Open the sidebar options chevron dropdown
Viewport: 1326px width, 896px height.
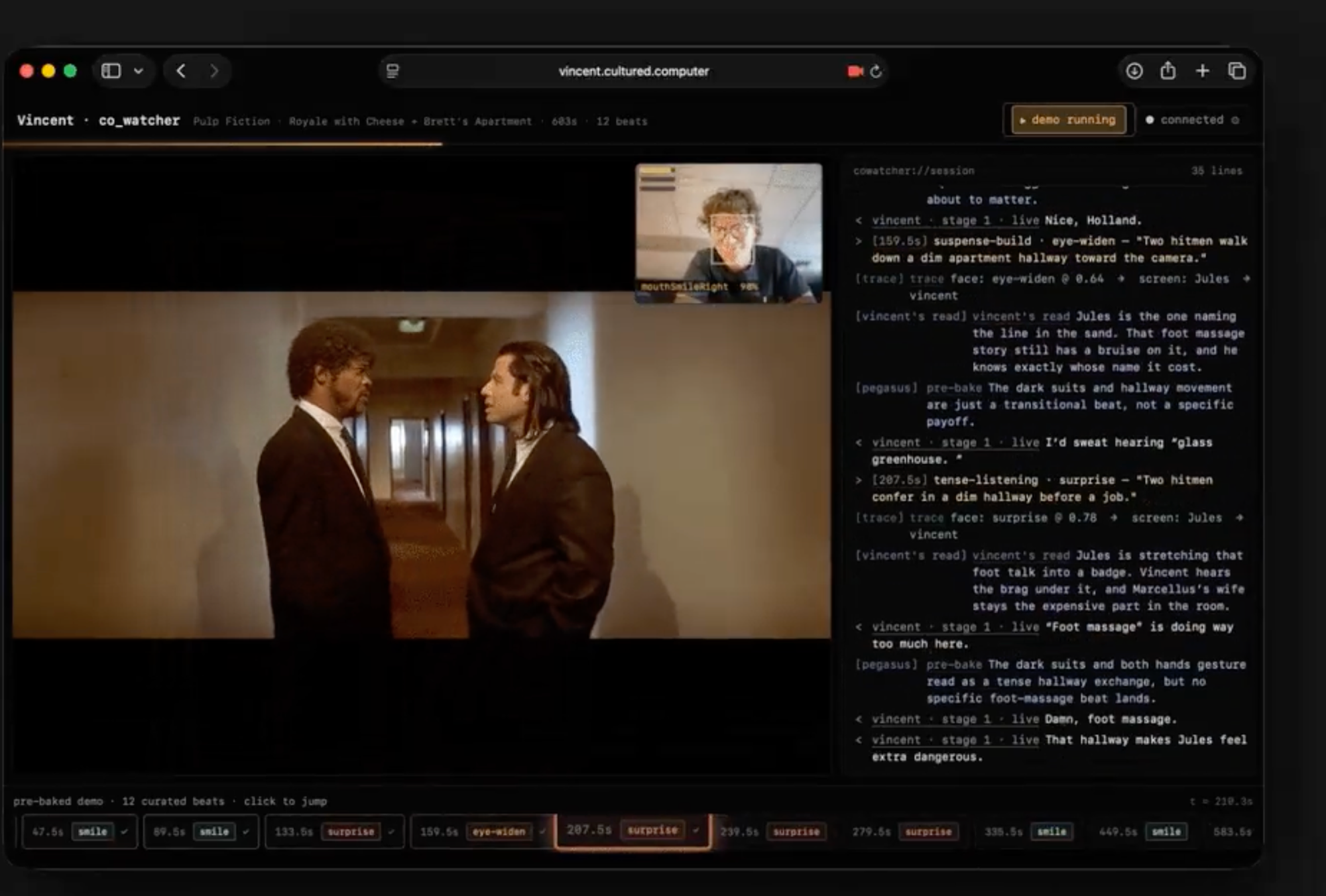click(139, 71)
